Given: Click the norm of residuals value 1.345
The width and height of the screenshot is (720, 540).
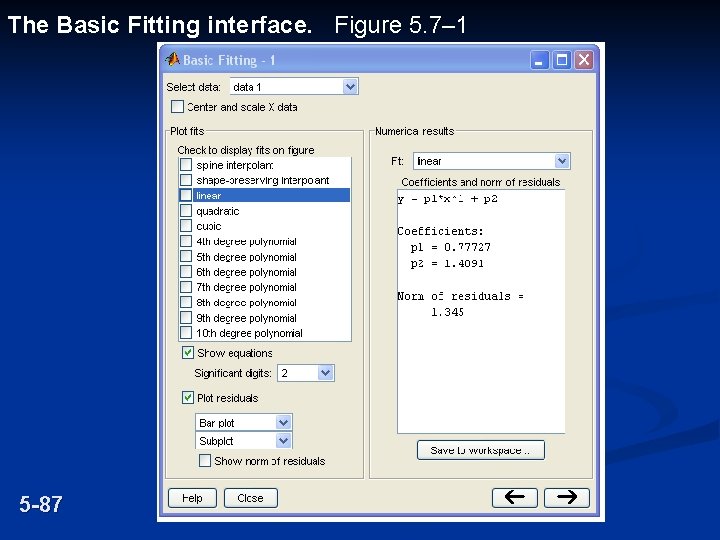Looking at the screenshot, I should pyautogui.click(x=447, y=312).
